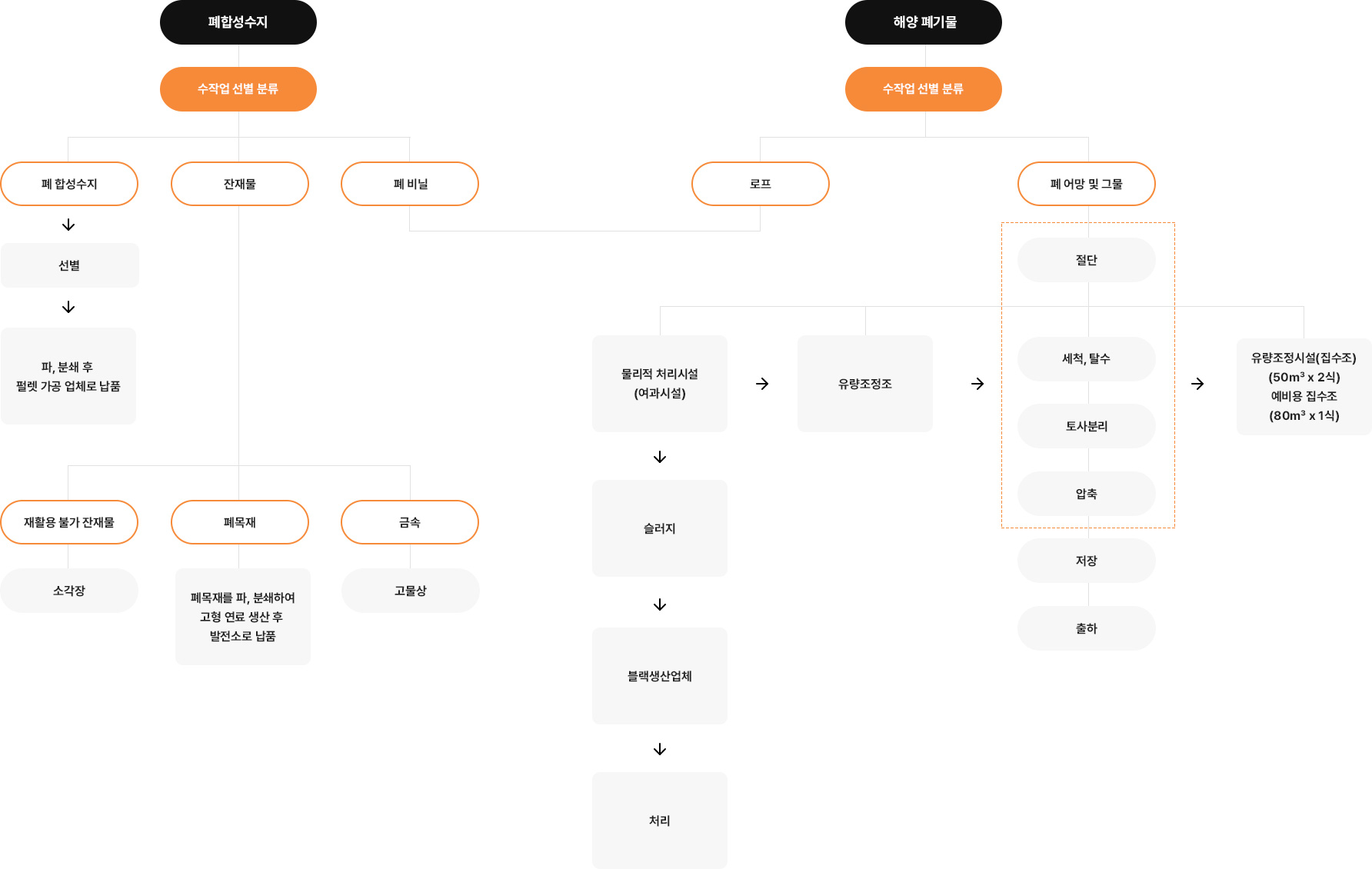Select the black 폐합성수지 header node
The image size is (1372, 869).
coord(238,22)
